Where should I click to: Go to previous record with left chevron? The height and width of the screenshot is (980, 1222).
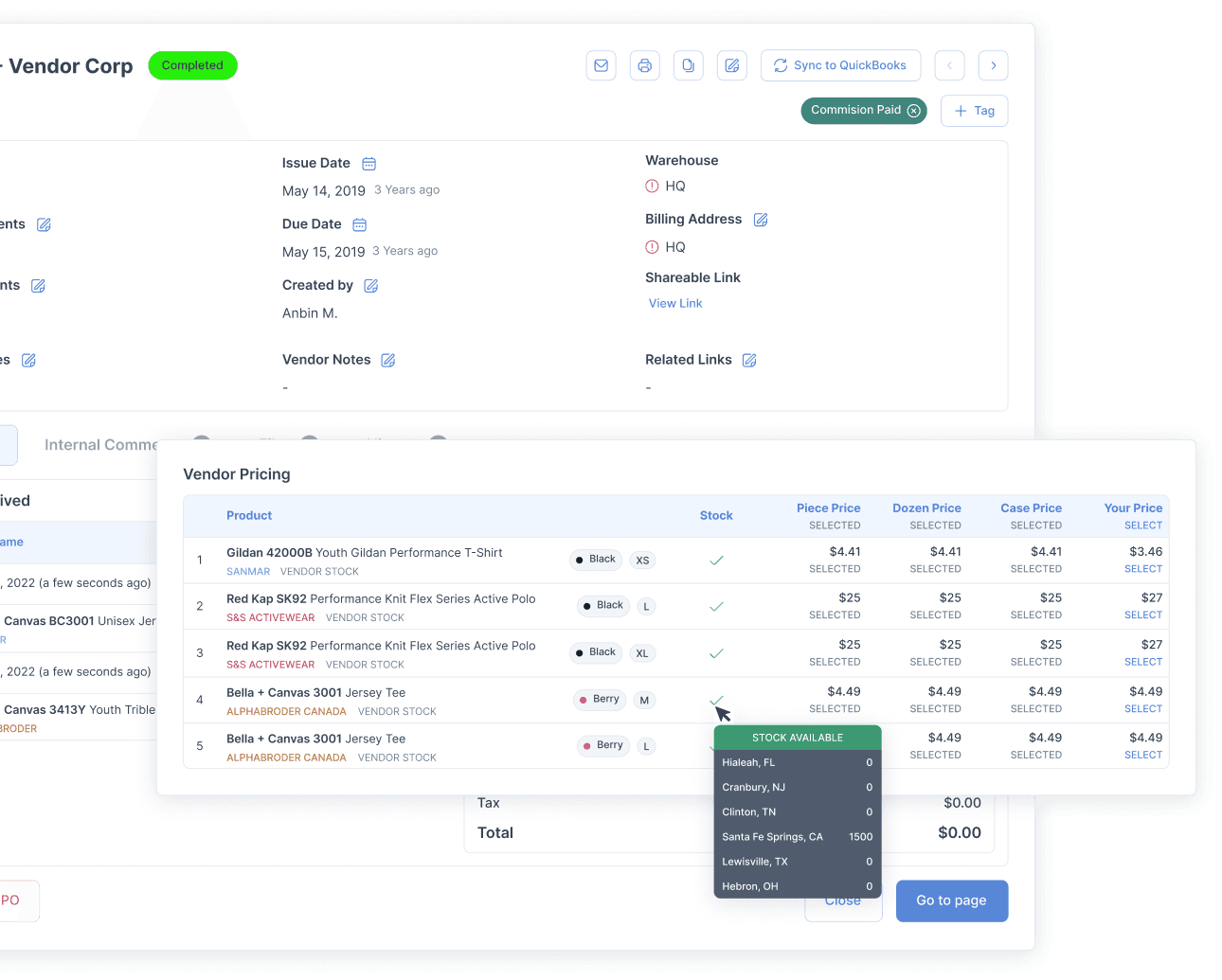949,65
